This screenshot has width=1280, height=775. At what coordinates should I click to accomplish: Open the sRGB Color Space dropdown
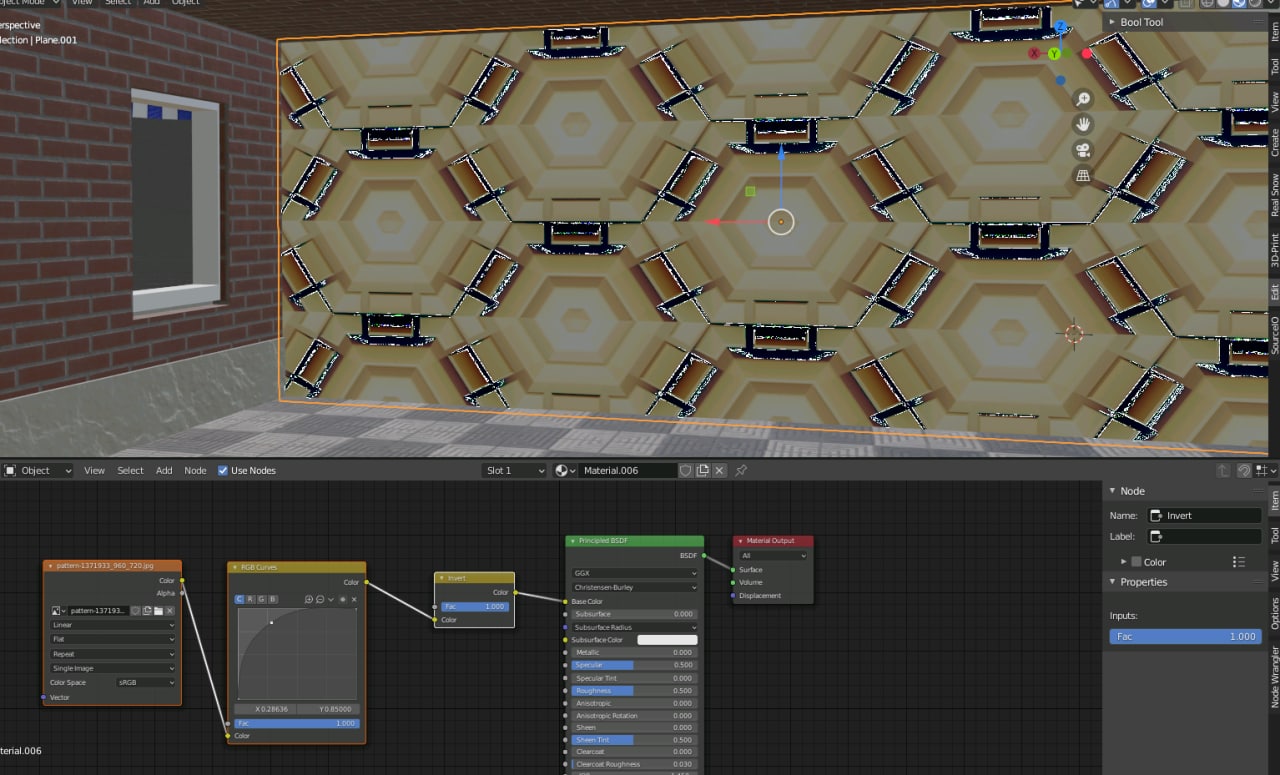[x=146, y=683]
